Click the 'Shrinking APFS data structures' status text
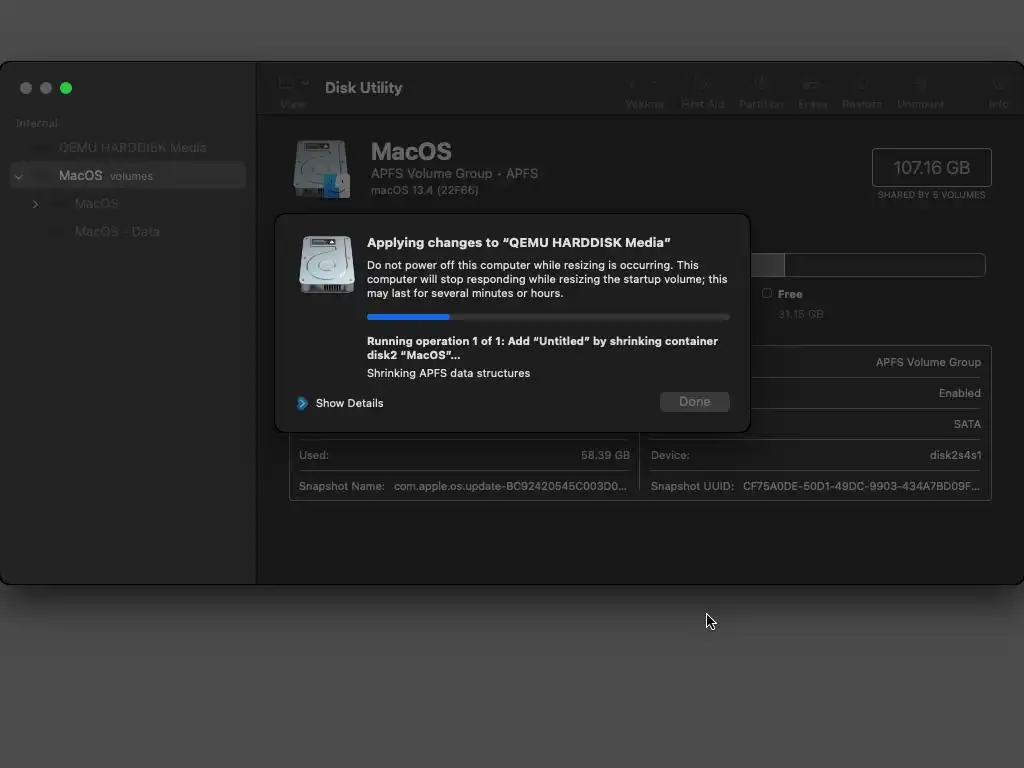This screenshot has height=768, width=1024. 448,373
